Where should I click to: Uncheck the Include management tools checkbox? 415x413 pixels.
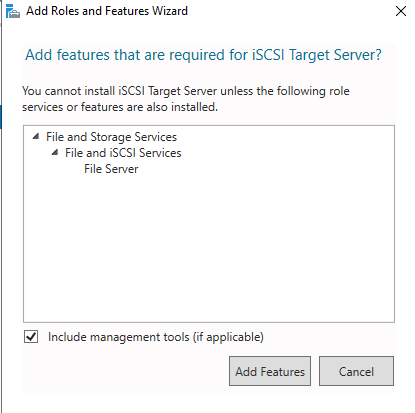31,337
